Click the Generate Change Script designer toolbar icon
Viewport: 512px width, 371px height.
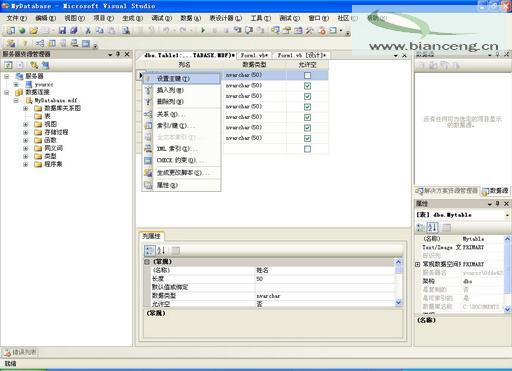click(x=11, y=44)
